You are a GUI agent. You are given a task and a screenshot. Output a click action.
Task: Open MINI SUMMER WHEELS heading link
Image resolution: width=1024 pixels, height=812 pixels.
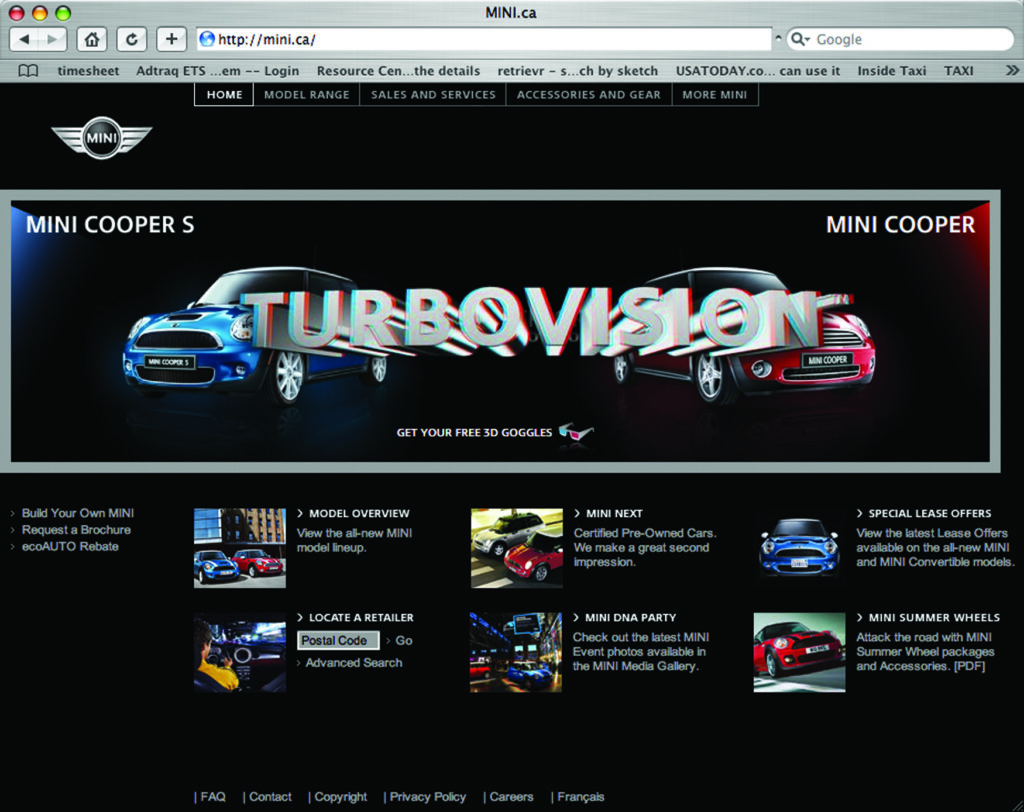click(934, 617)
